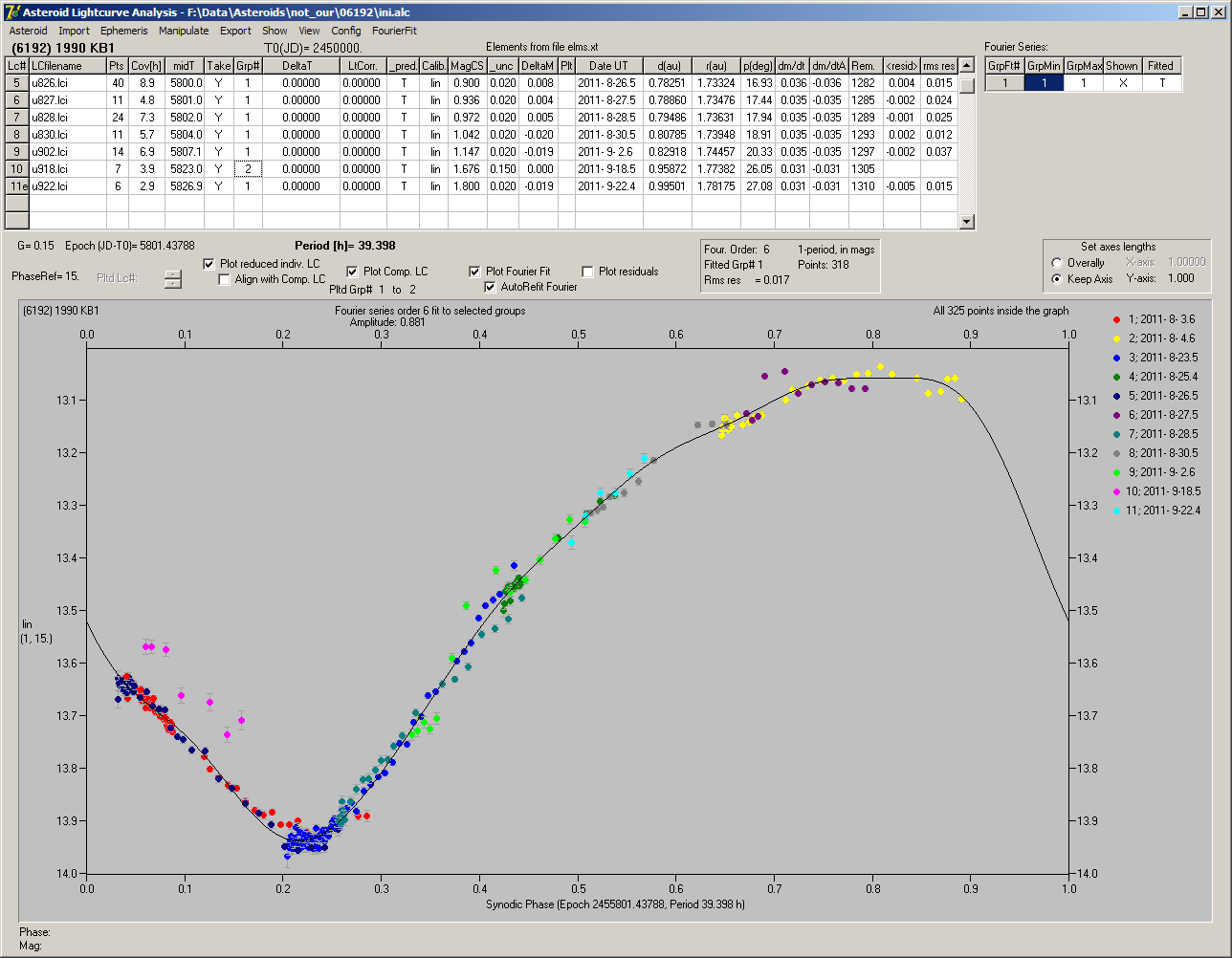Click filename cell u902.lci
The image size is (1232, 958).
click(x=67, y=152)
